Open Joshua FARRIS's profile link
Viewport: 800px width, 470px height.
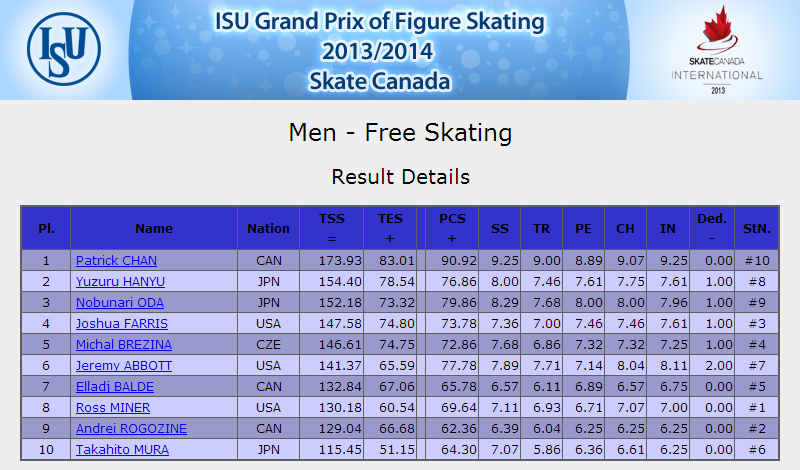122,323
